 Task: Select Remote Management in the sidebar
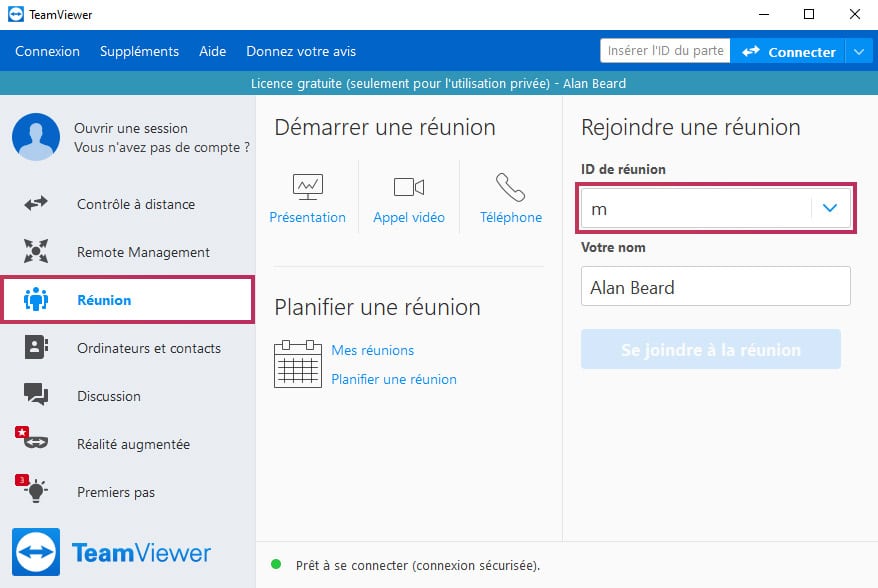(128, 252)
